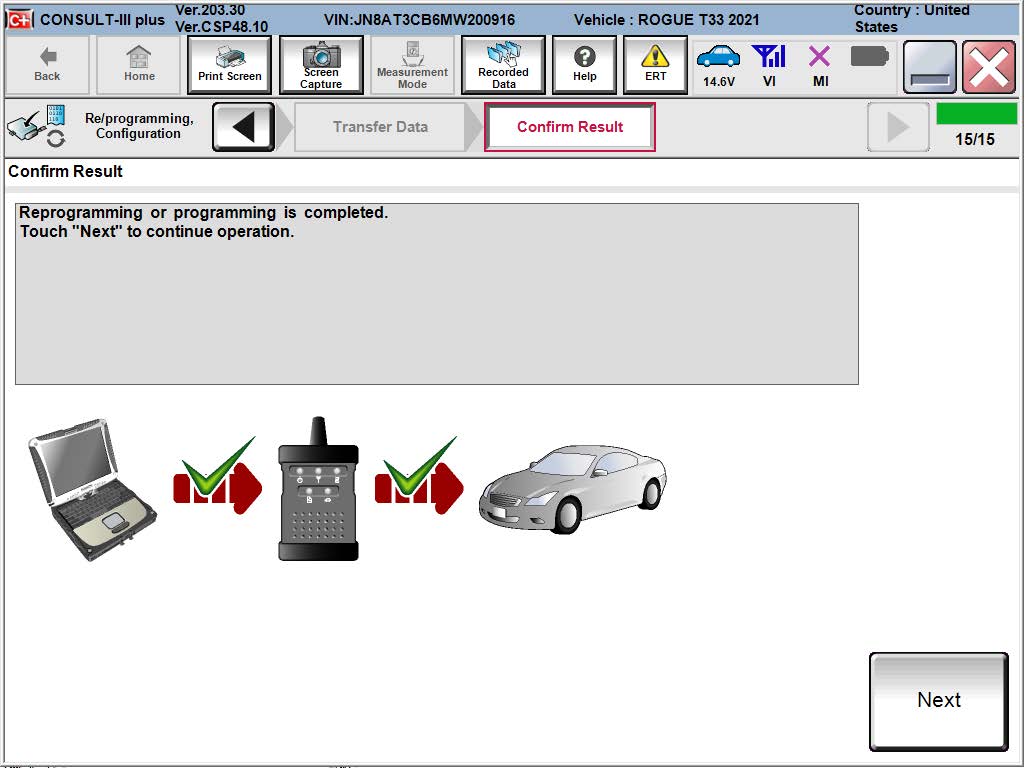Click checkmark arrow between VI and car
The width and height of the screenshot is (1025, 768).
419,476
